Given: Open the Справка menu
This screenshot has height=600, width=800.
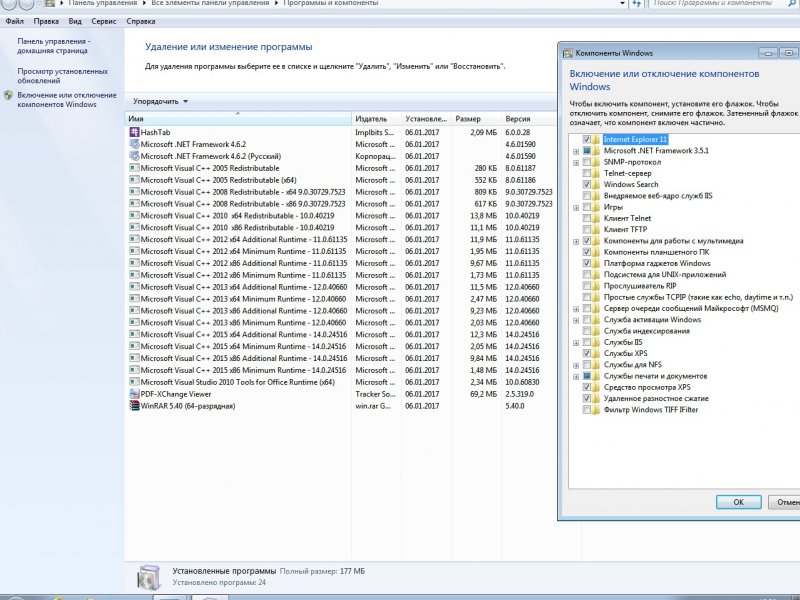Looking at the screenshot, I should (140, 21).
